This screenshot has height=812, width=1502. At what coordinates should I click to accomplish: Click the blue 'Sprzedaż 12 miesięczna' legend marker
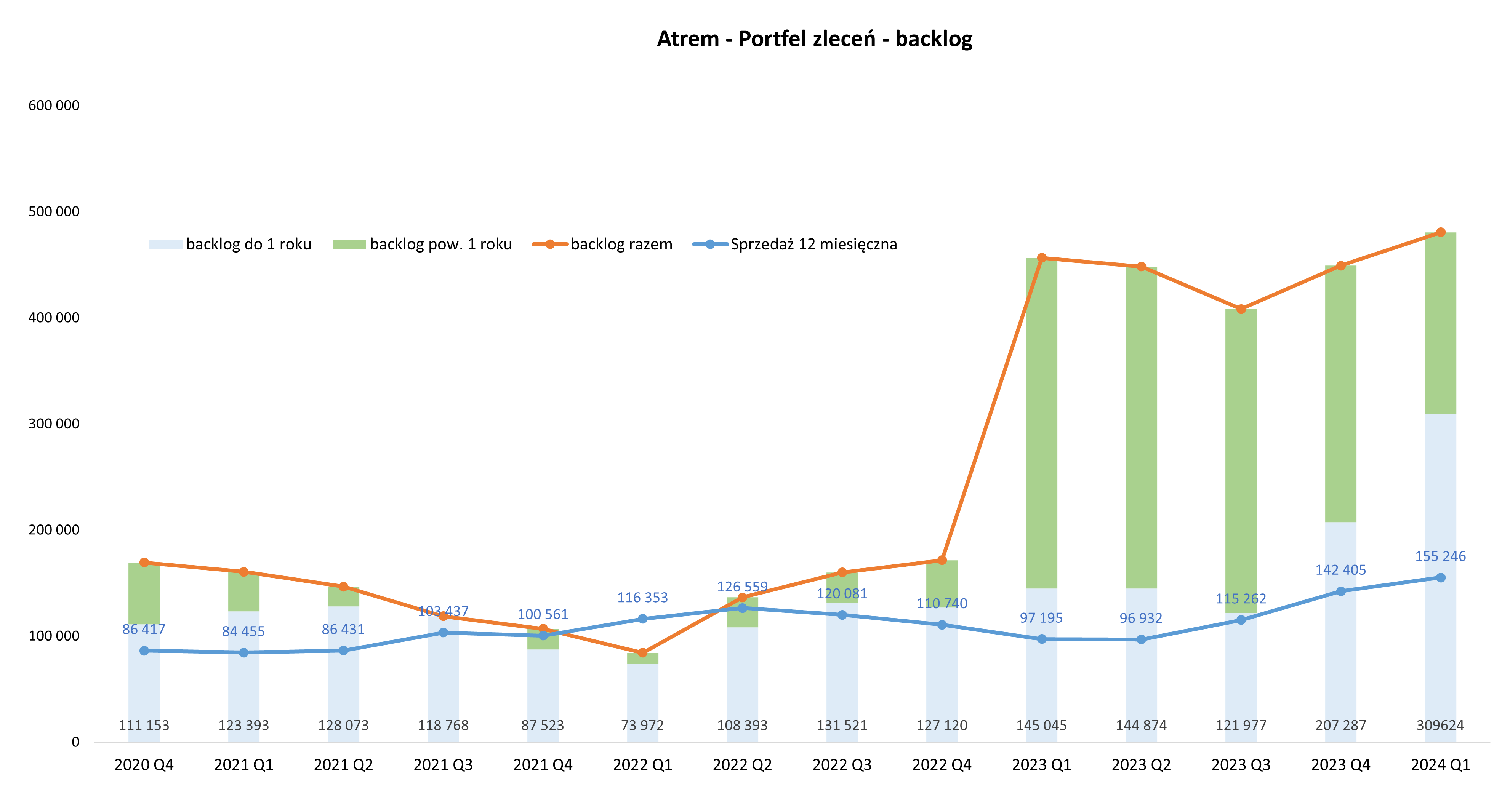pyautogui.click(x=710, y=244)
